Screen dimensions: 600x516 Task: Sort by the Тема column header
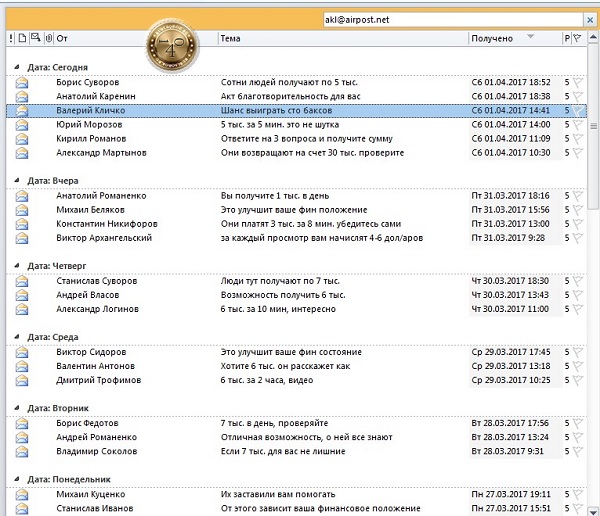[x=230, y=38]
